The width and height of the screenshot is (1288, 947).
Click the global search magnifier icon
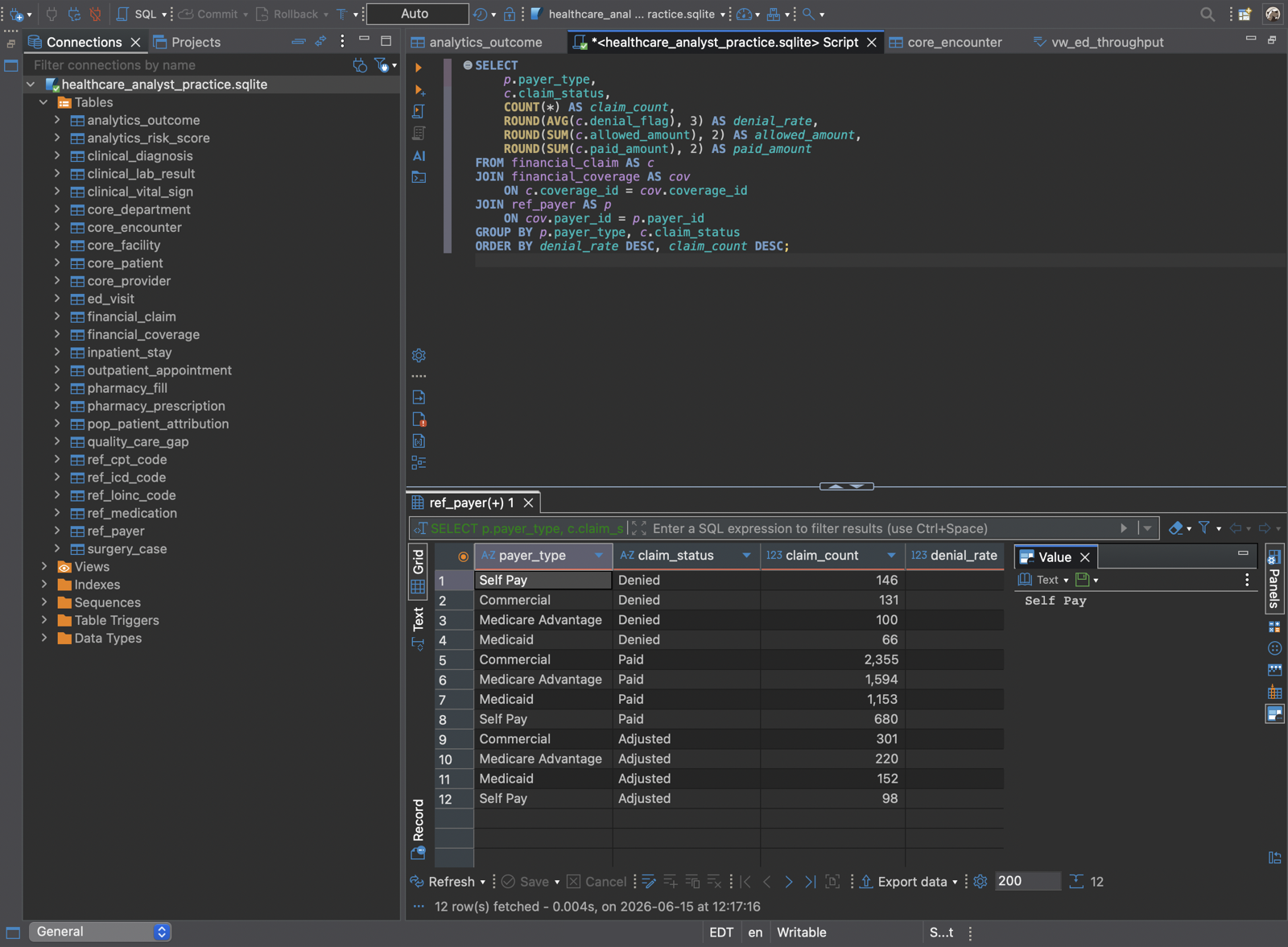point(1207,14)
